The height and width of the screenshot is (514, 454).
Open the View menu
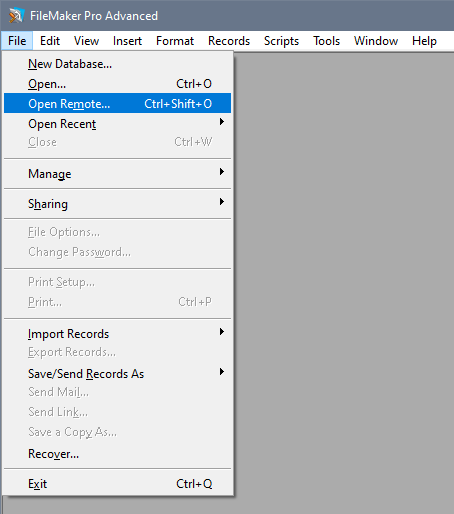86,41
